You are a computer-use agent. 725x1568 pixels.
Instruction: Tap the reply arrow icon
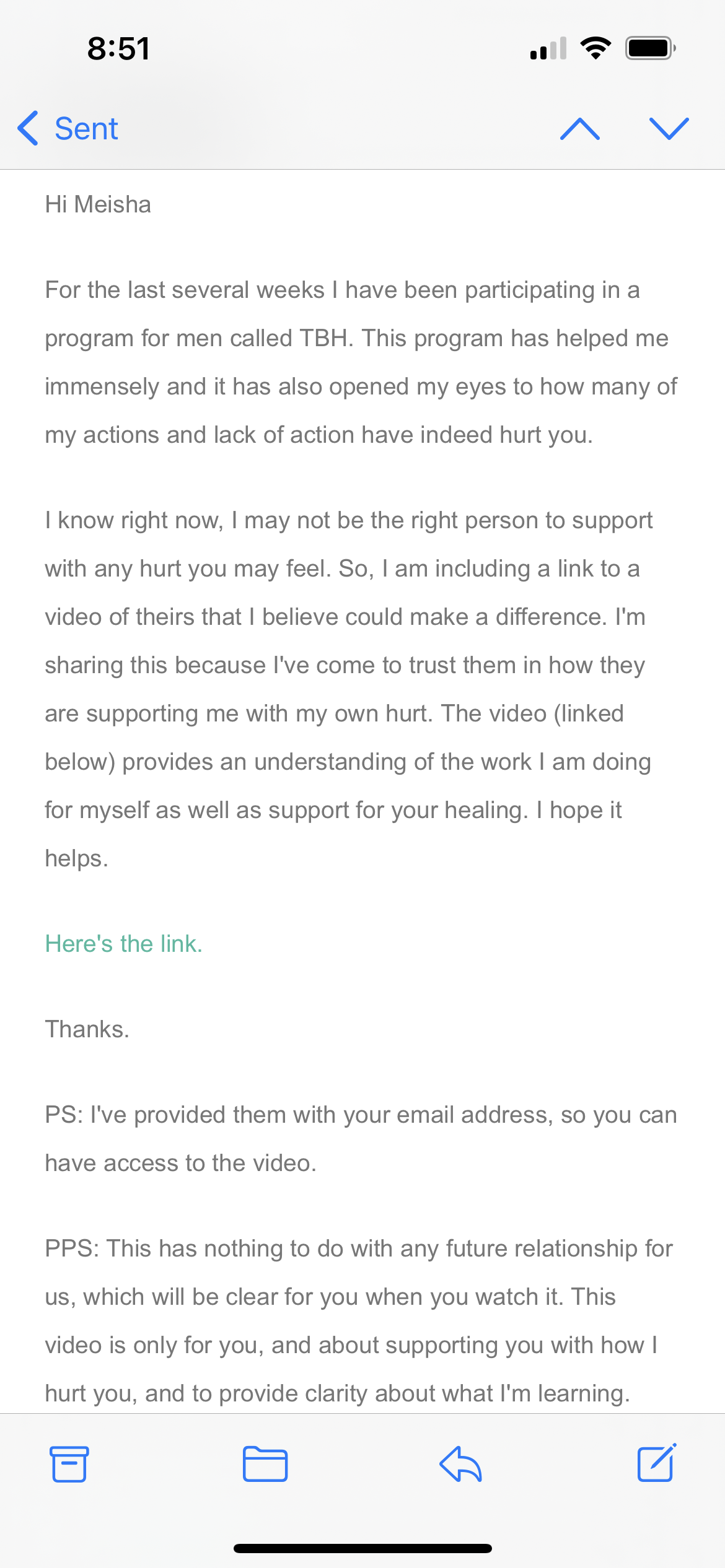click(x=460, y=1464)
